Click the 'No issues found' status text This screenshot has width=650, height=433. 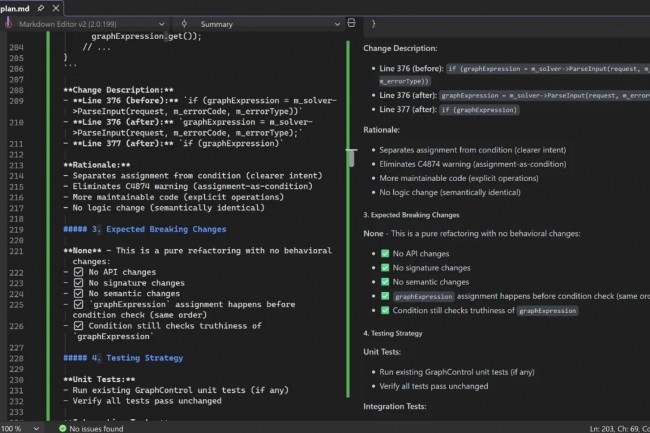pos(97,427)
